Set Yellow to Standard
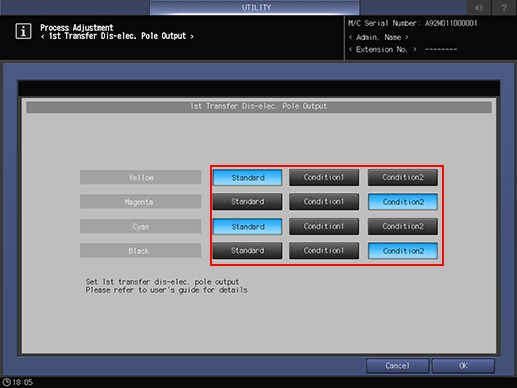The height and width of the screenshot is (388, 517). point(247,177)
